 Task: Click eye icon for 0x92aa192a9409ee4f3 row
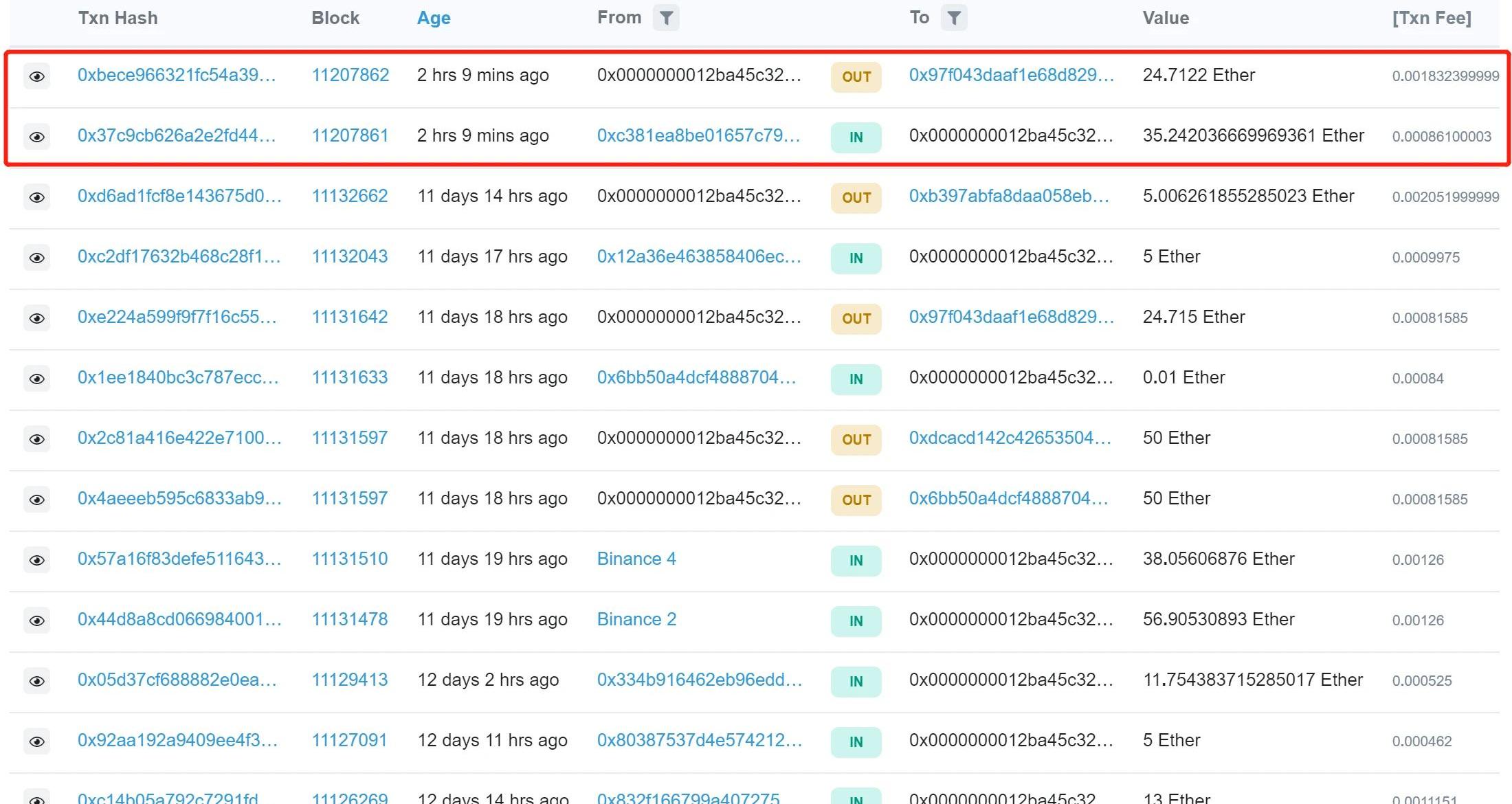tap(37, 741)
